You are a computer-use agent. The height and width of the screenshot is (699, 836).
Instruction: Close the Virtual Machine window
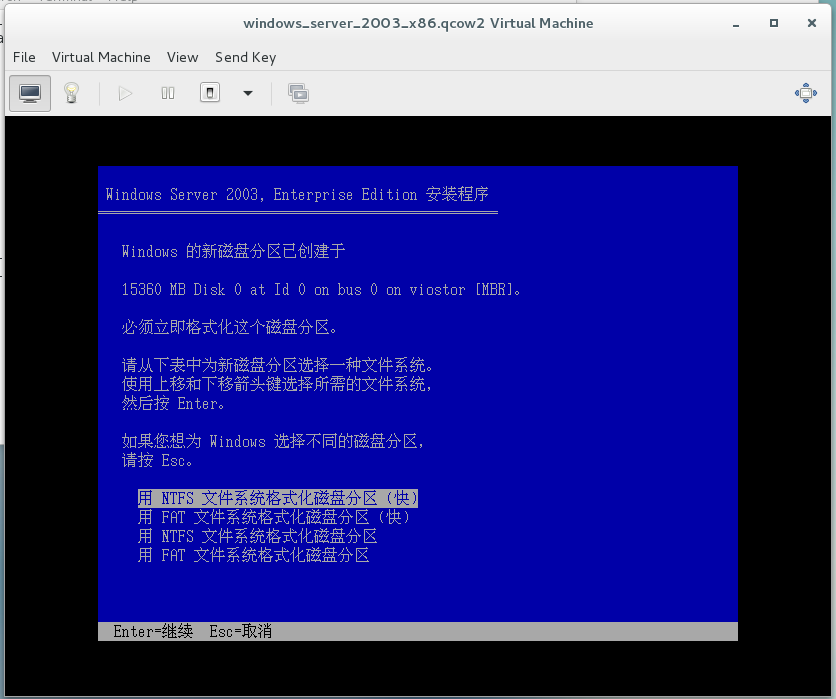pyautogui.click(x=811, y=23)
